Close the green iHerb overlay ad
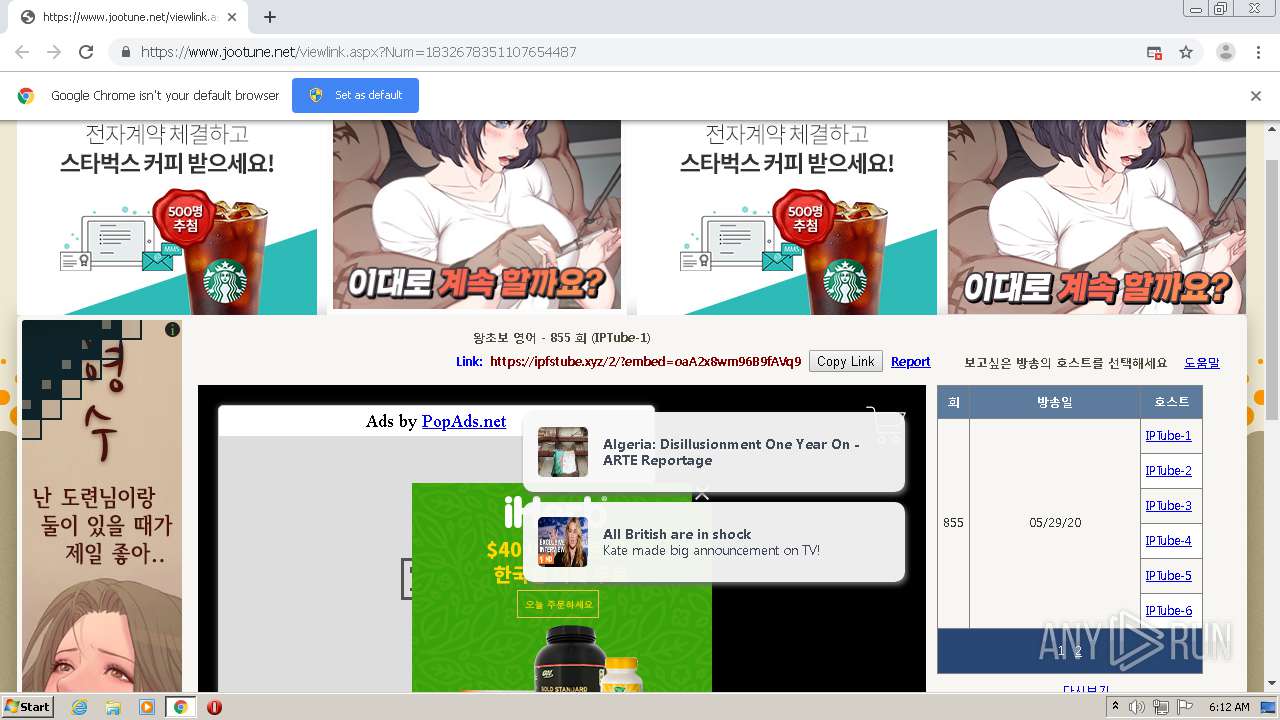The image size is (1280, 720). [x=702, y=493]
